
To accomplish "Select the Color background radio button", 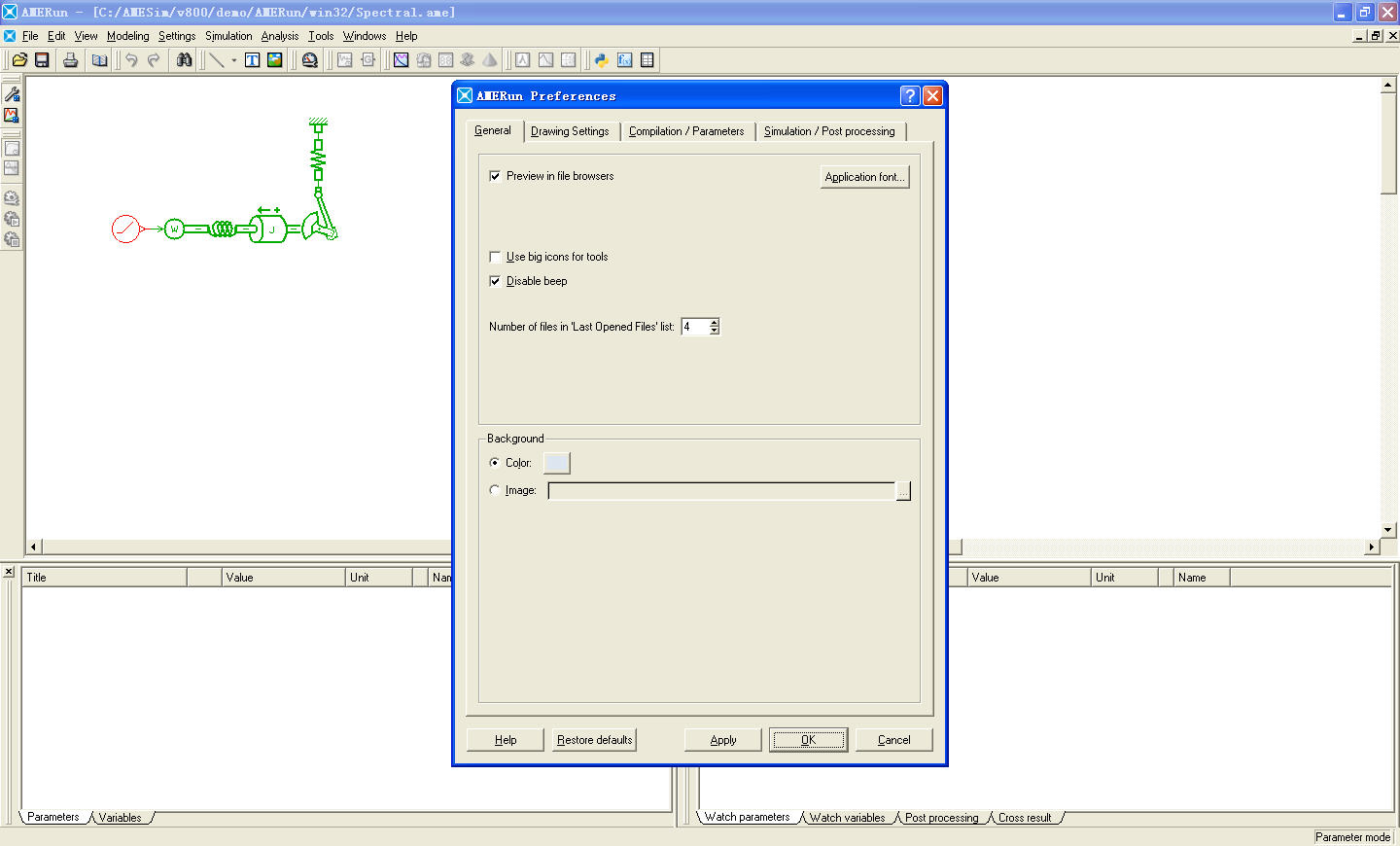I will (495, 463).
